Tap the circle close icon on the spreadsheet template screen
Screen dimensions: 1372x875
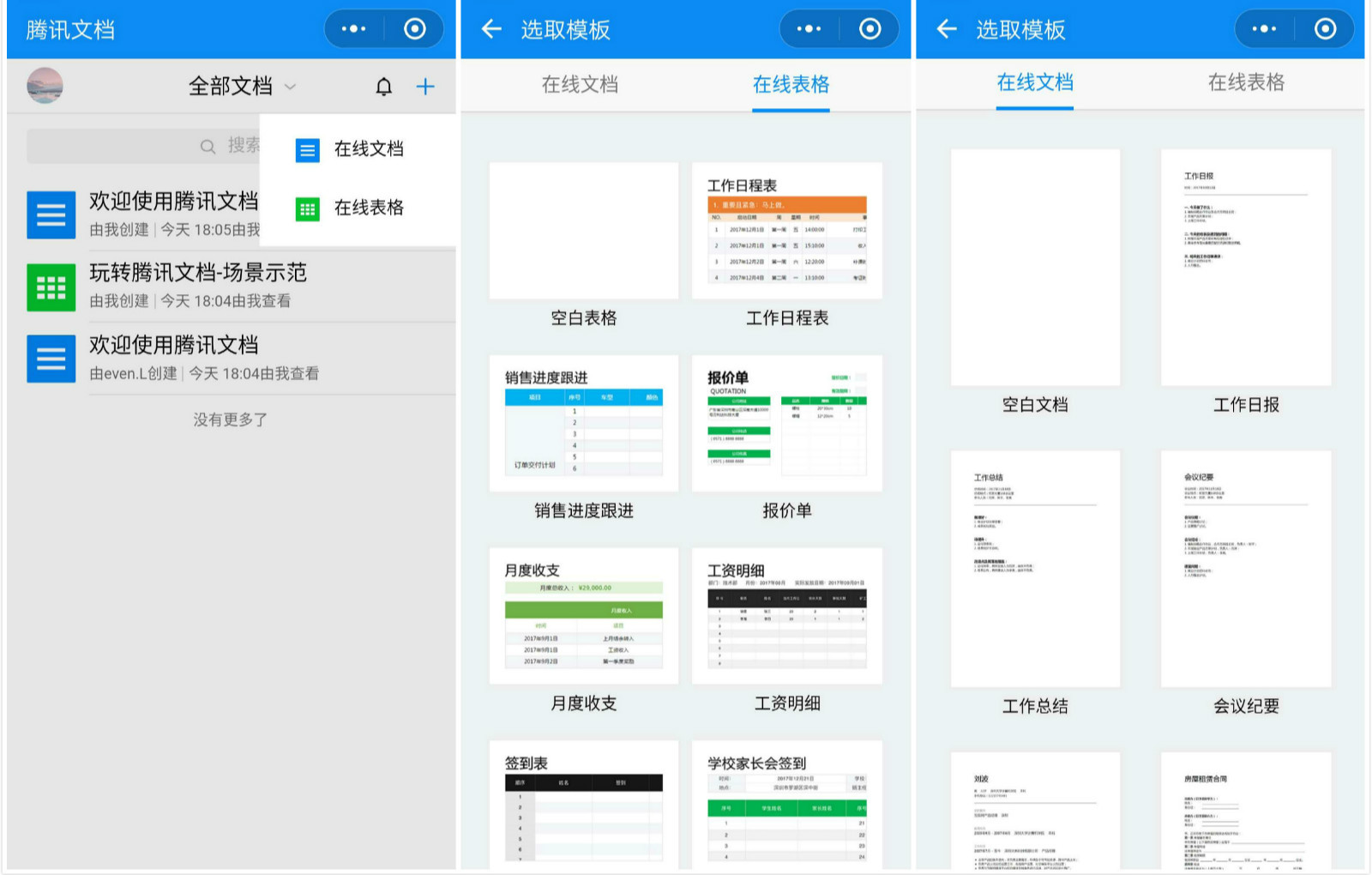click(x=870, y=29)
